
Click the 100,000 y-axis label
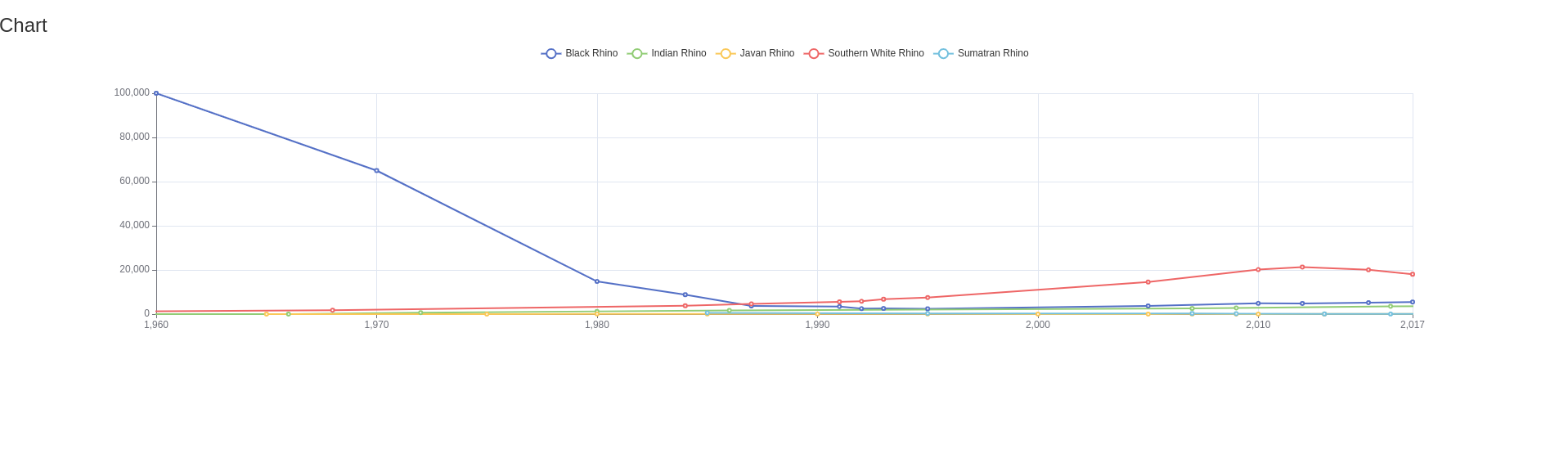(132, 93)
